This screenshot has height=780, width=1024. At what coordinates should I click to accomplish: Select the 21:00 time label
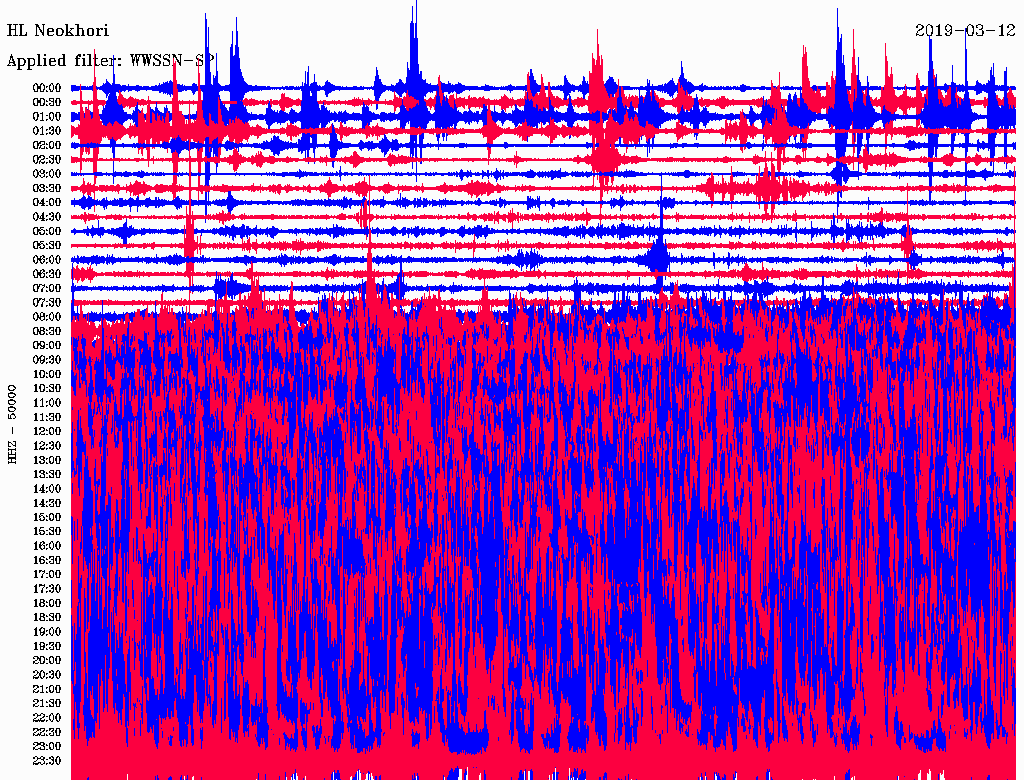tap(47, 689)
